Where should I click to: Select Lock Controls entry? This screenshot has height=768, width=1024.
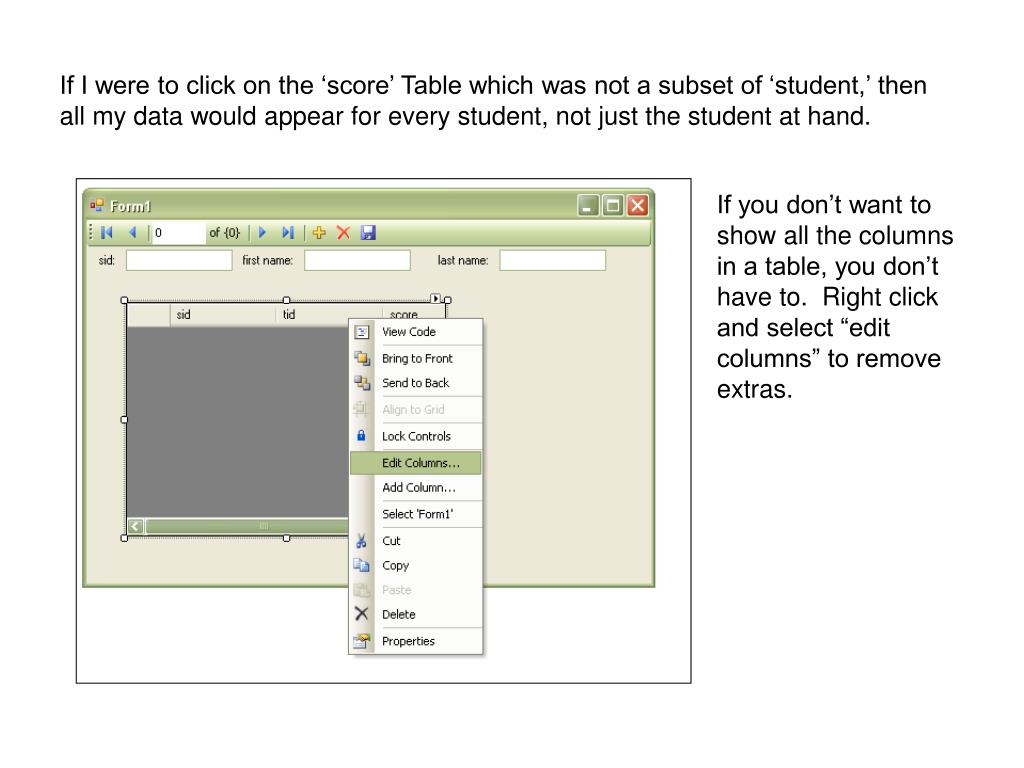click(417, 436)
